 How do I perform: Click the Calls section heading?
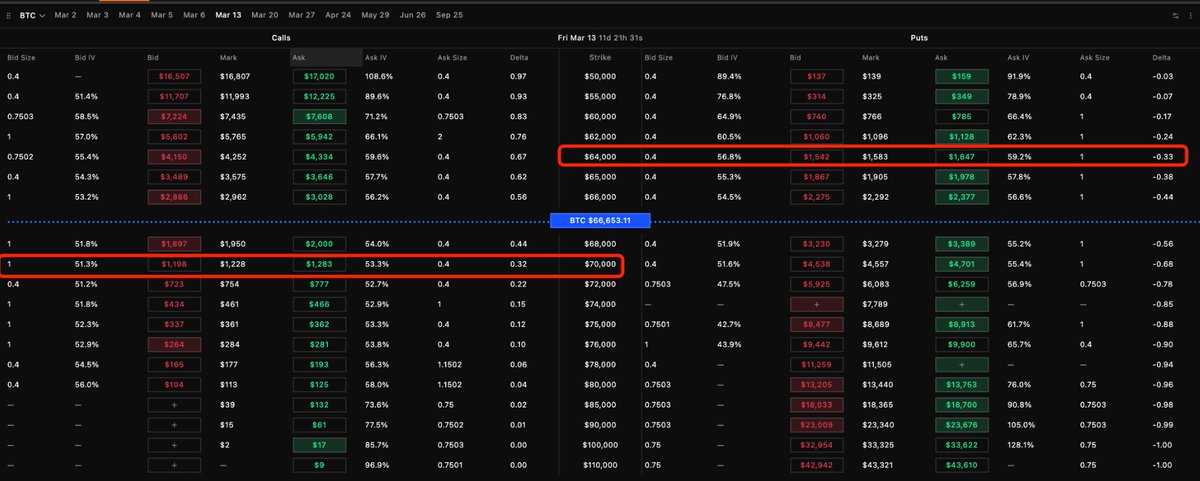click(282, 38)
